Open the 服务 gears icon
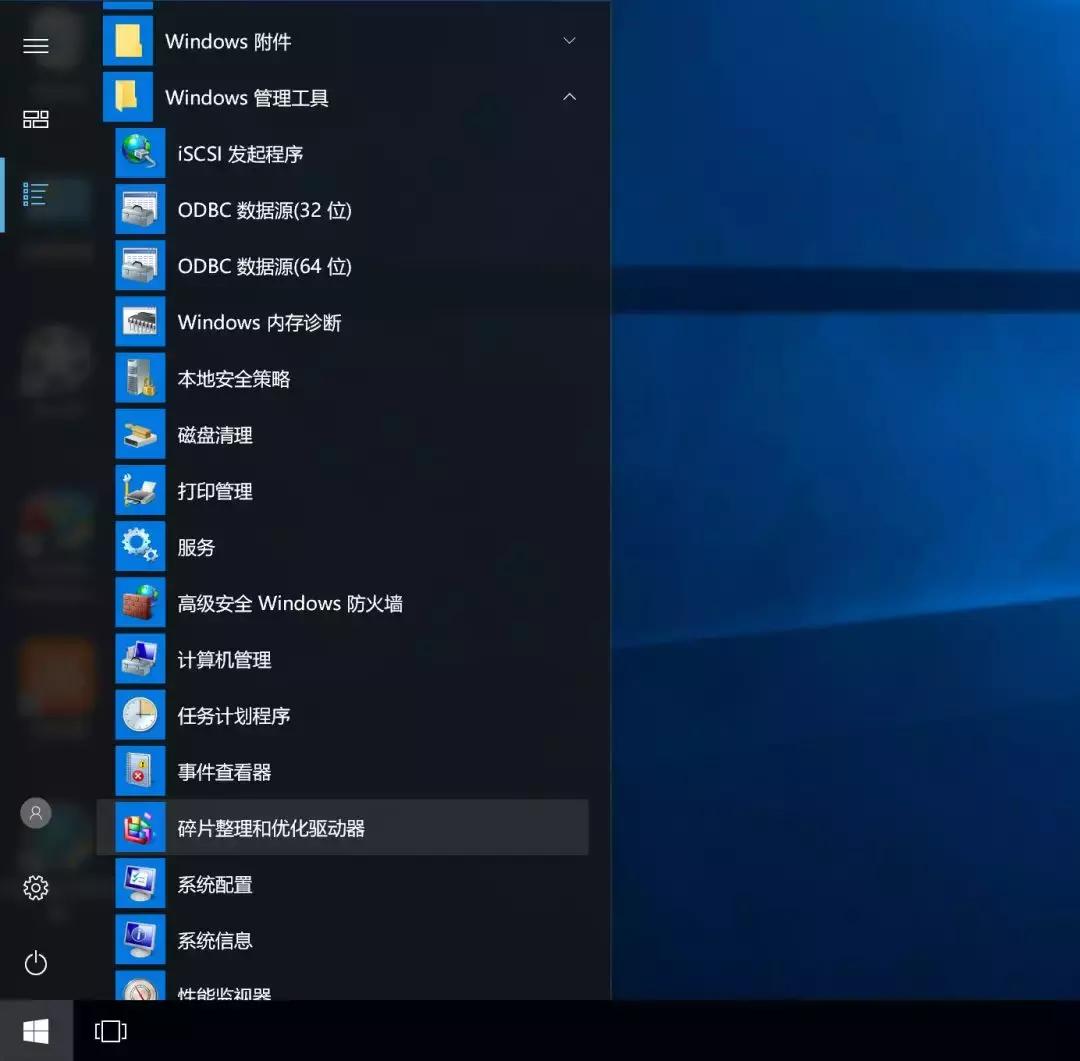Viewport: 1080px width, 1061px height. coord(140,546)
